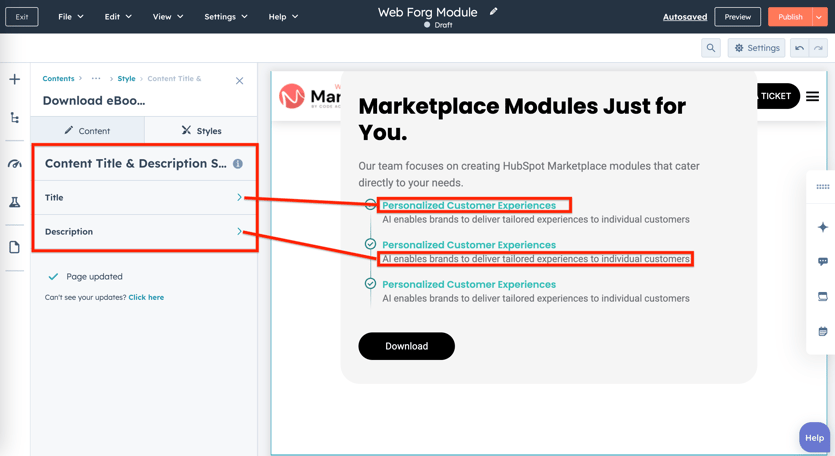
Task: Switch to the Content tab
Action: pos(88,131)
